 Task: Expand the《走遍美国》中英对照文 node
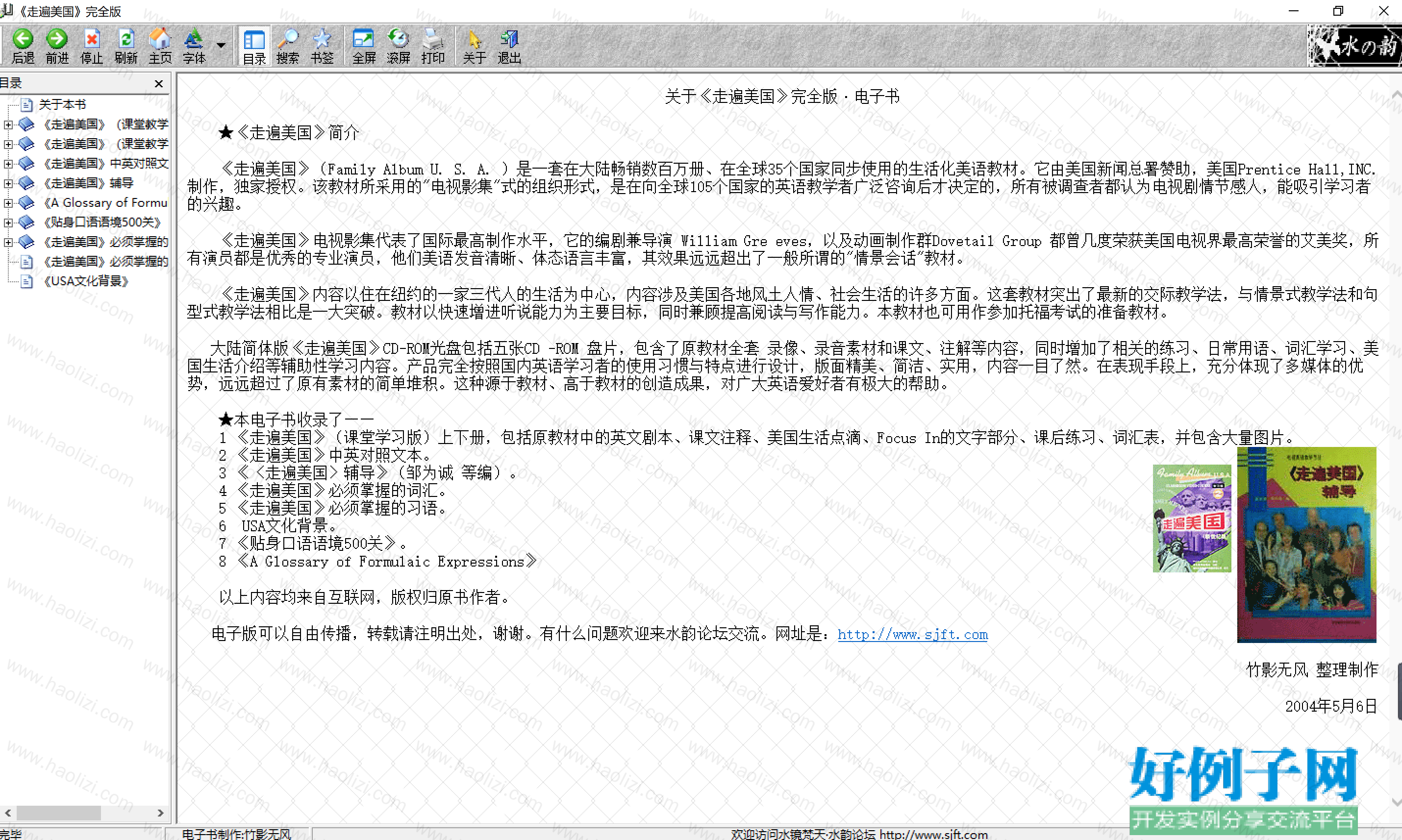[x=8, y=163]
